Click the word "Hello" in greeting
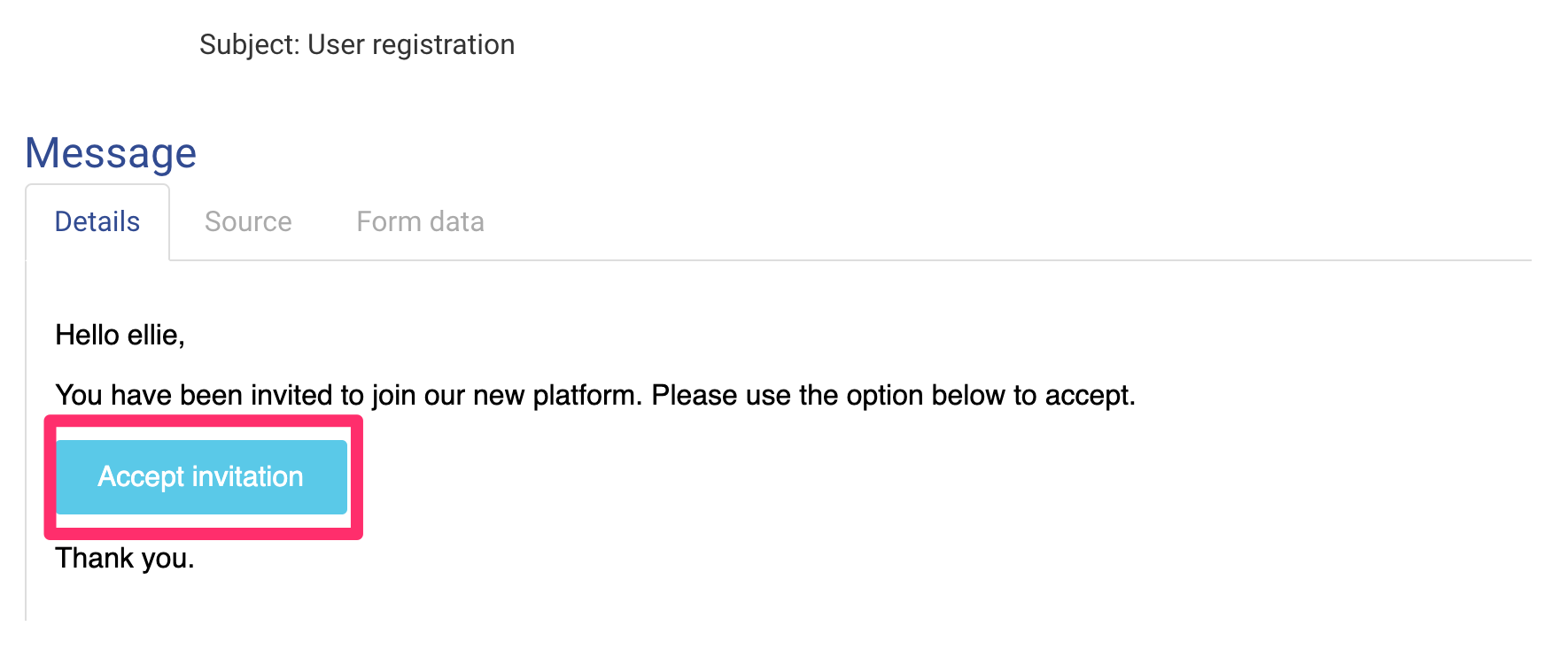1568x657 pixels. click(87, 335)
